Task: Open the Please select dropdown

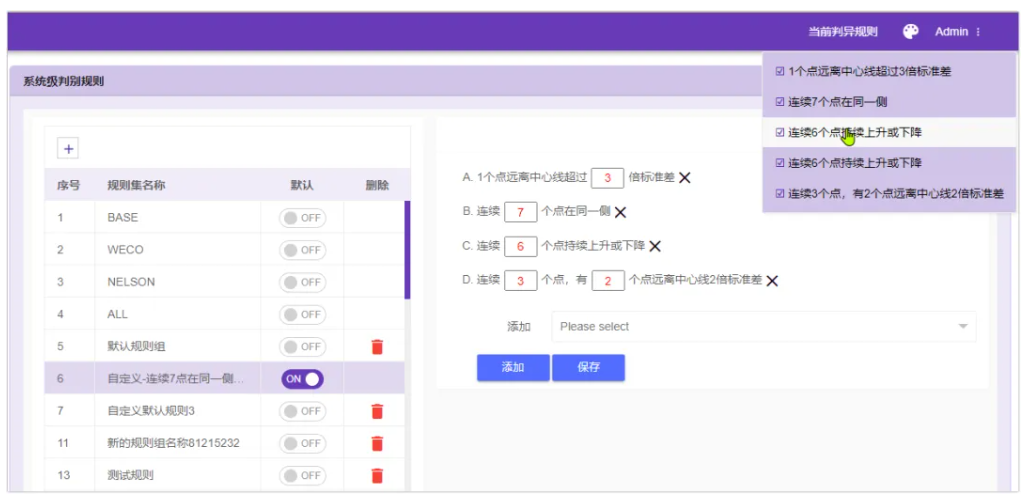Action: click(763, 327)
